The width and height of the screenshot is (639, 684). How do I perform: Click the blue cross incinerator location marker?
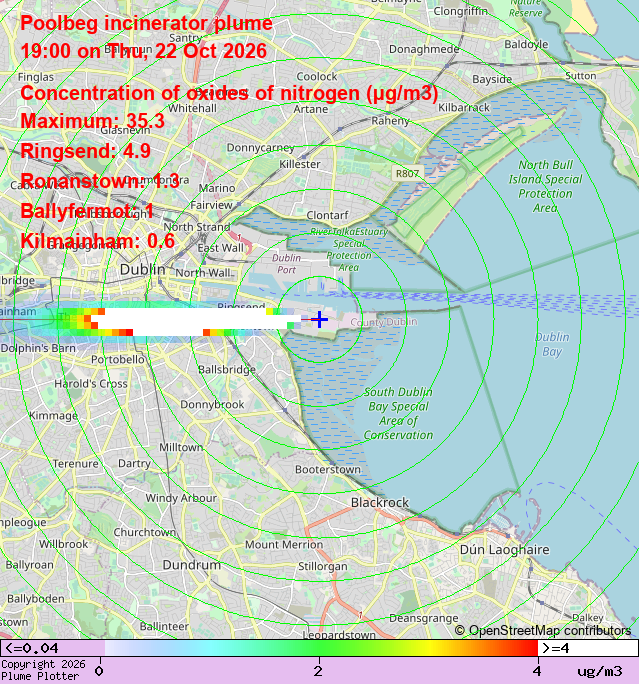point(320,319)
